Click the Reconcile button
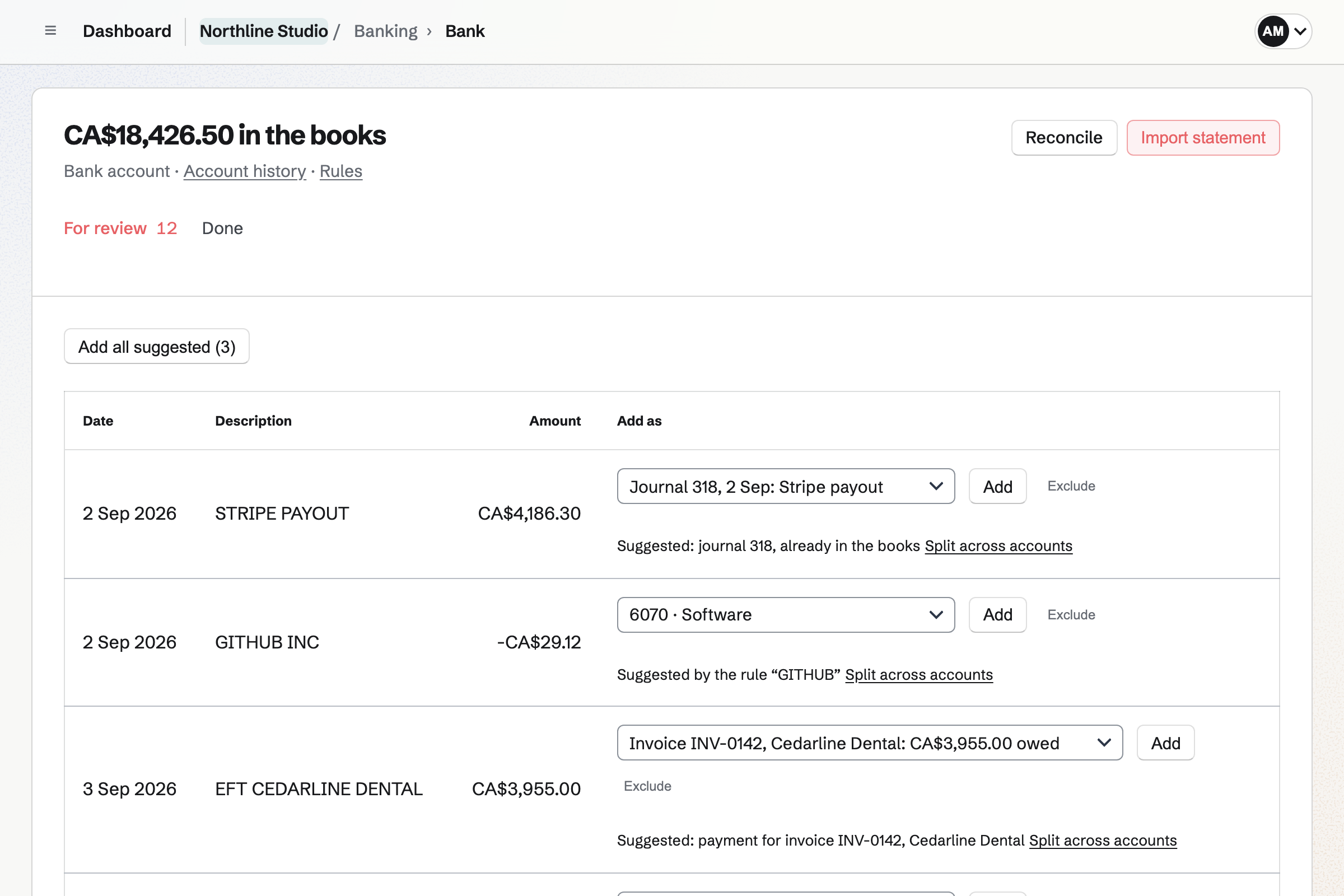Screen dimensions: 1344x896 point(1064,138)
